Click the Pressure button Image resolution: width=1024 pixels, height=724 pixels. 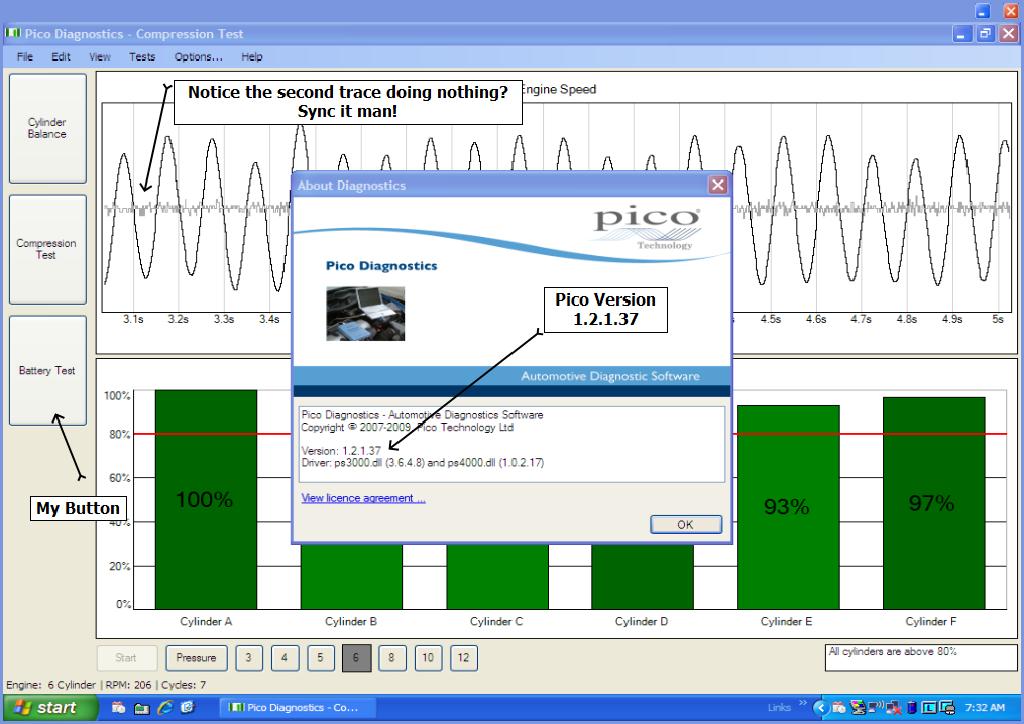[196, 657]
